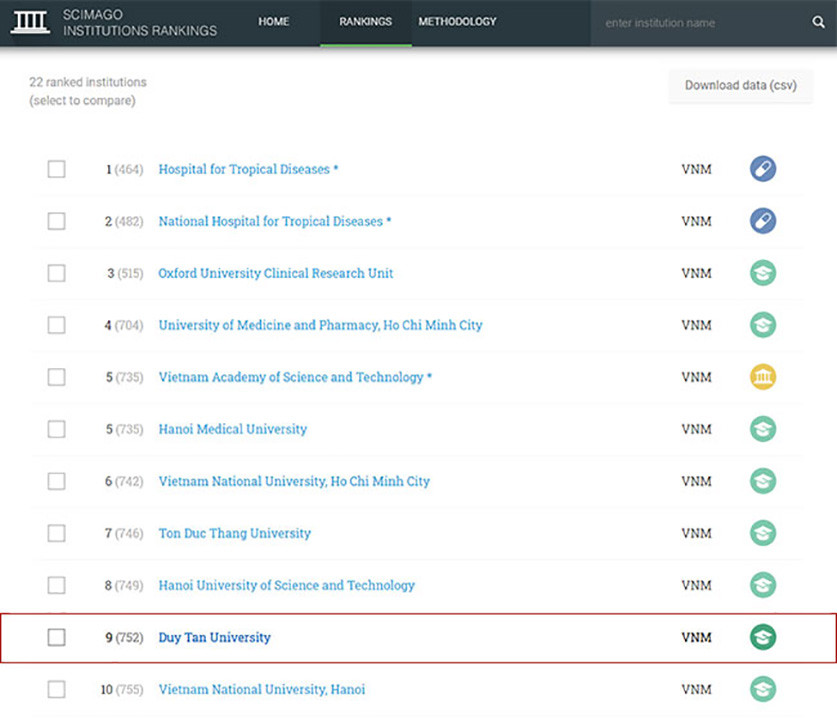
Task: Click university icon for Hanoi Medical University
Action: 763,429
